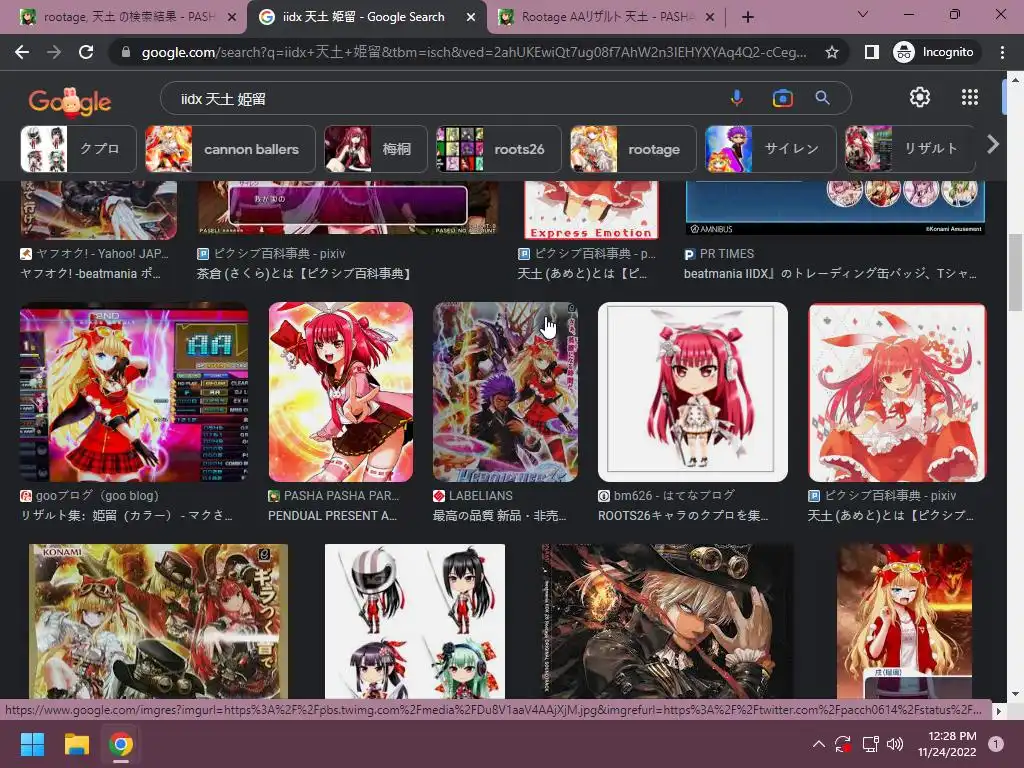Image resolution: width=1024 pixels, height=768 pixels.
Task: Filter by 梅桐 chip
Action: (376, 149)
